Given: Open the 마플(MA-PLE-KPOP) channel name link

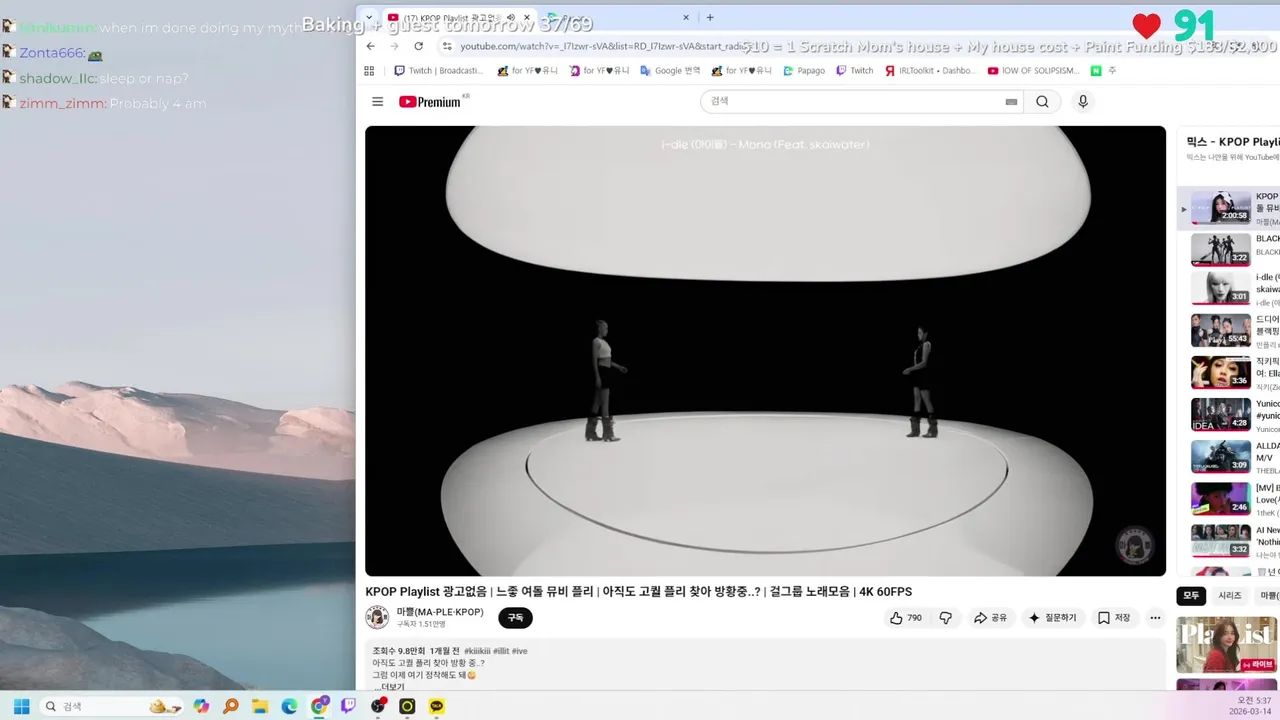Looking at the screenshot, I should pyautogui.click(x=440, y=612).
